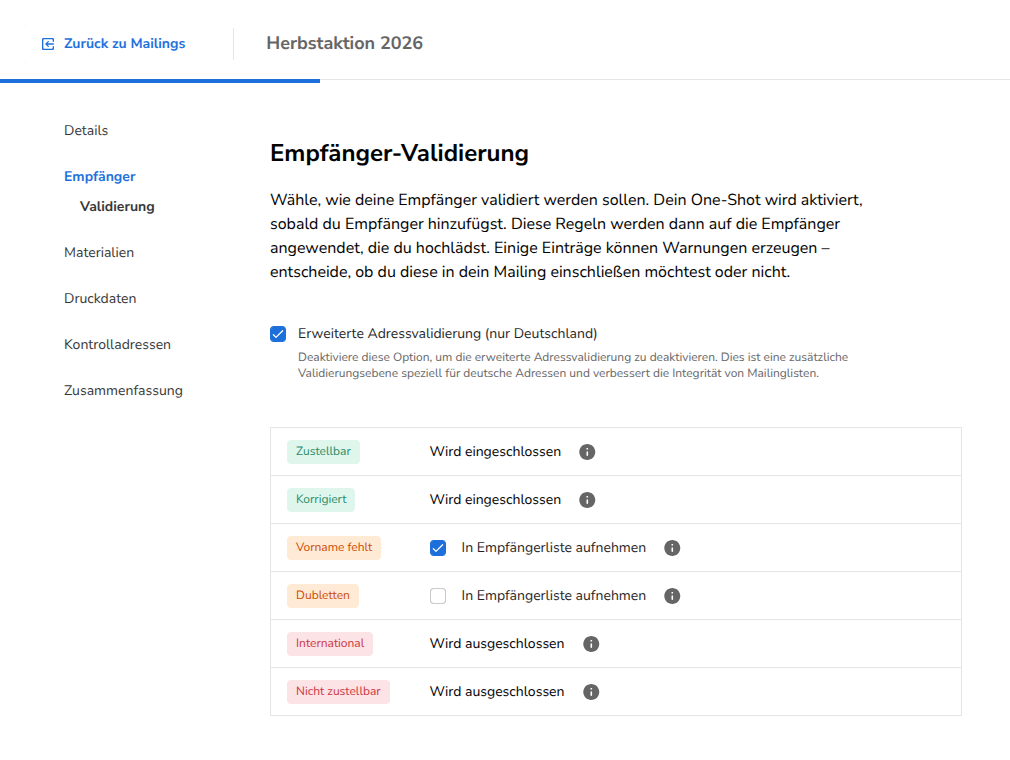Click Wird ausgeschlossen text in International row

(x=497, y=643)
